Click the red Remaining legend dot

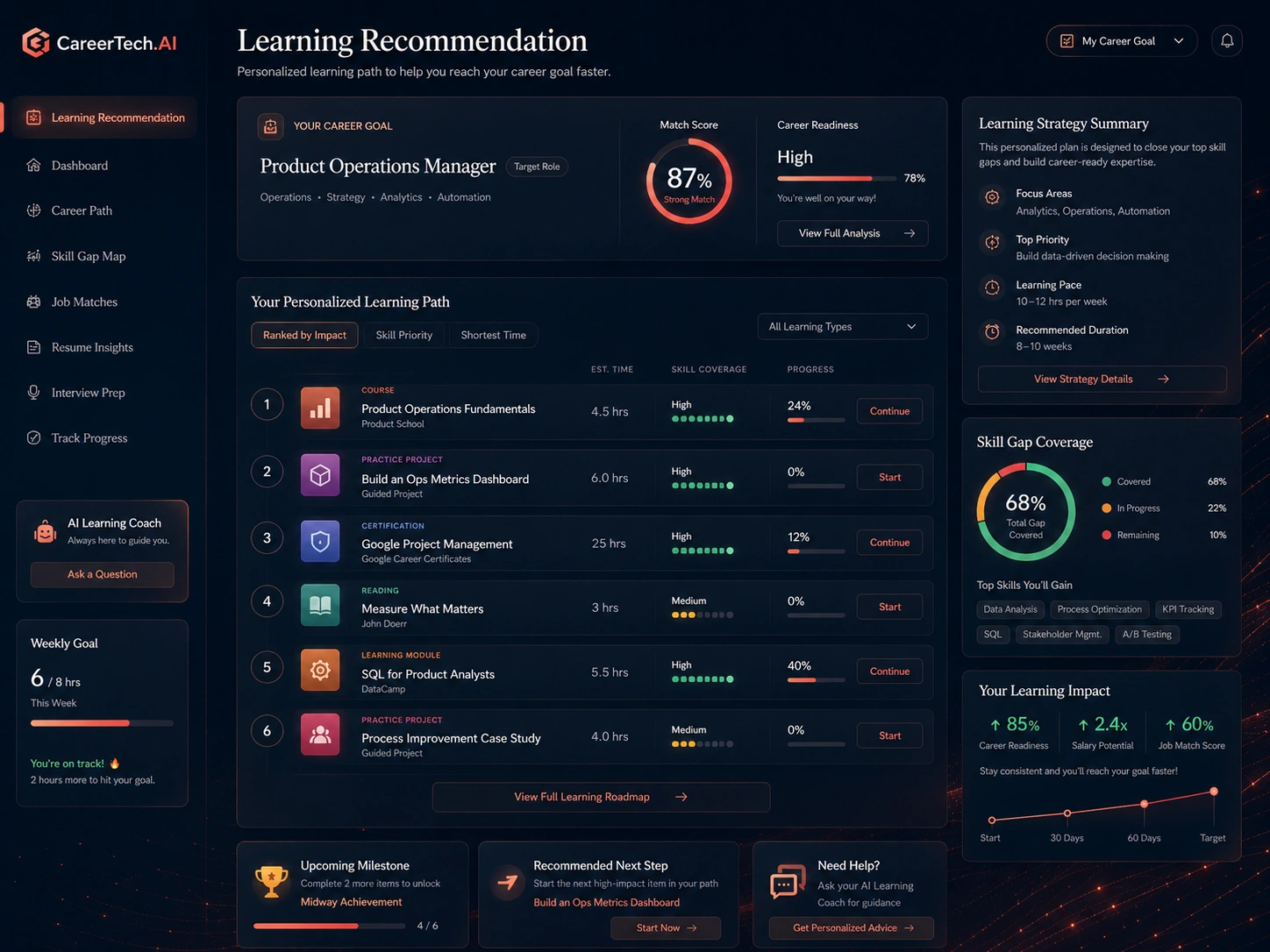point(1107,535)
